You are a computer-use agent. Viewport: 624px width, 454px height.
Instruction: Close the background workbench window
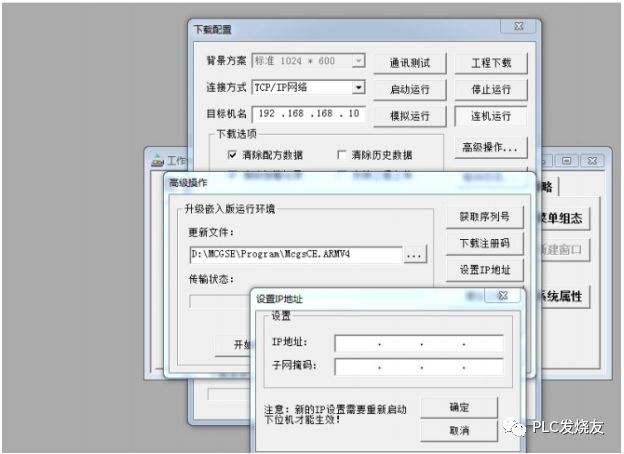(592, 161)
